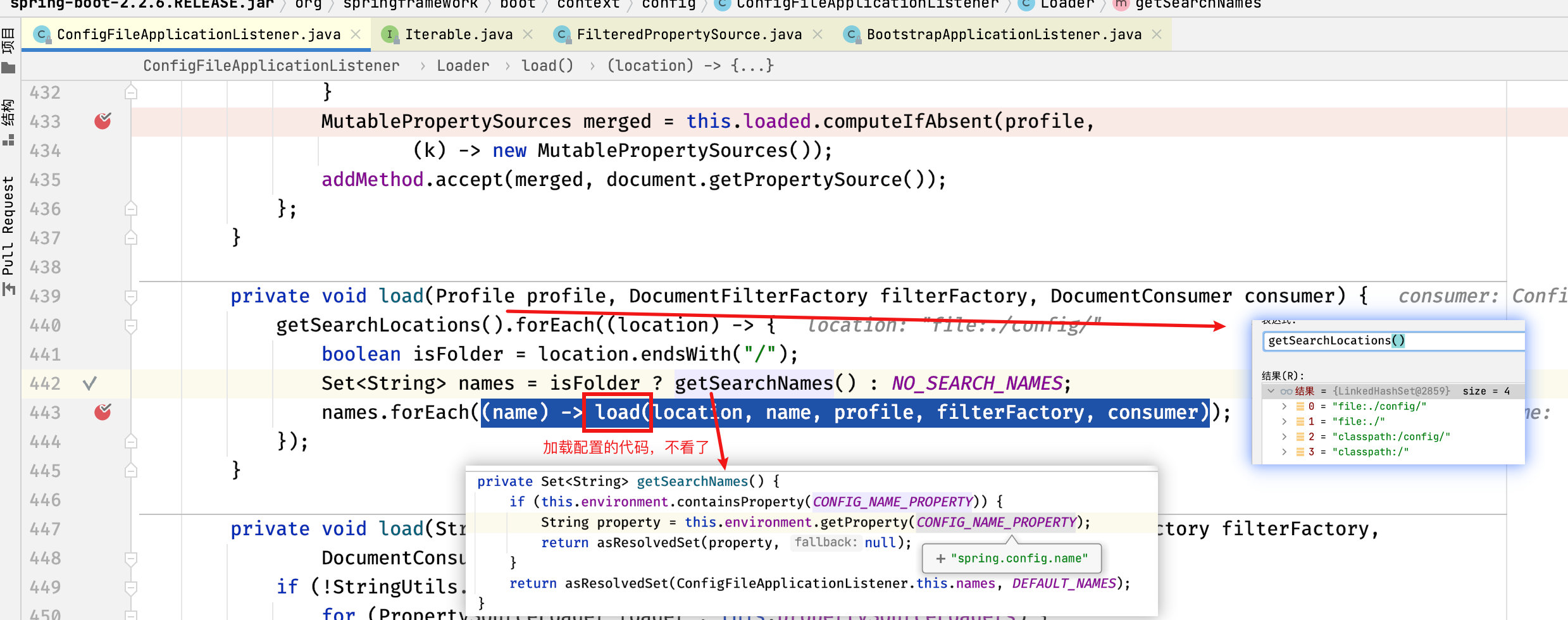Click Loader in top navigation path
This screenshot has height=620, width=1568.
(x=1067, y=4)
